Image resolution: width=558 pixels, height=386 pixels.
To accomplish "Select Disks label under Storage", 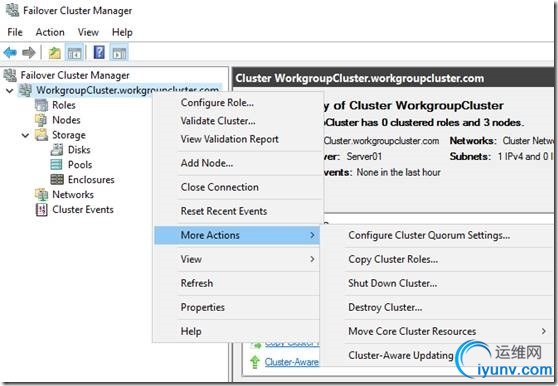I will 79,150.
